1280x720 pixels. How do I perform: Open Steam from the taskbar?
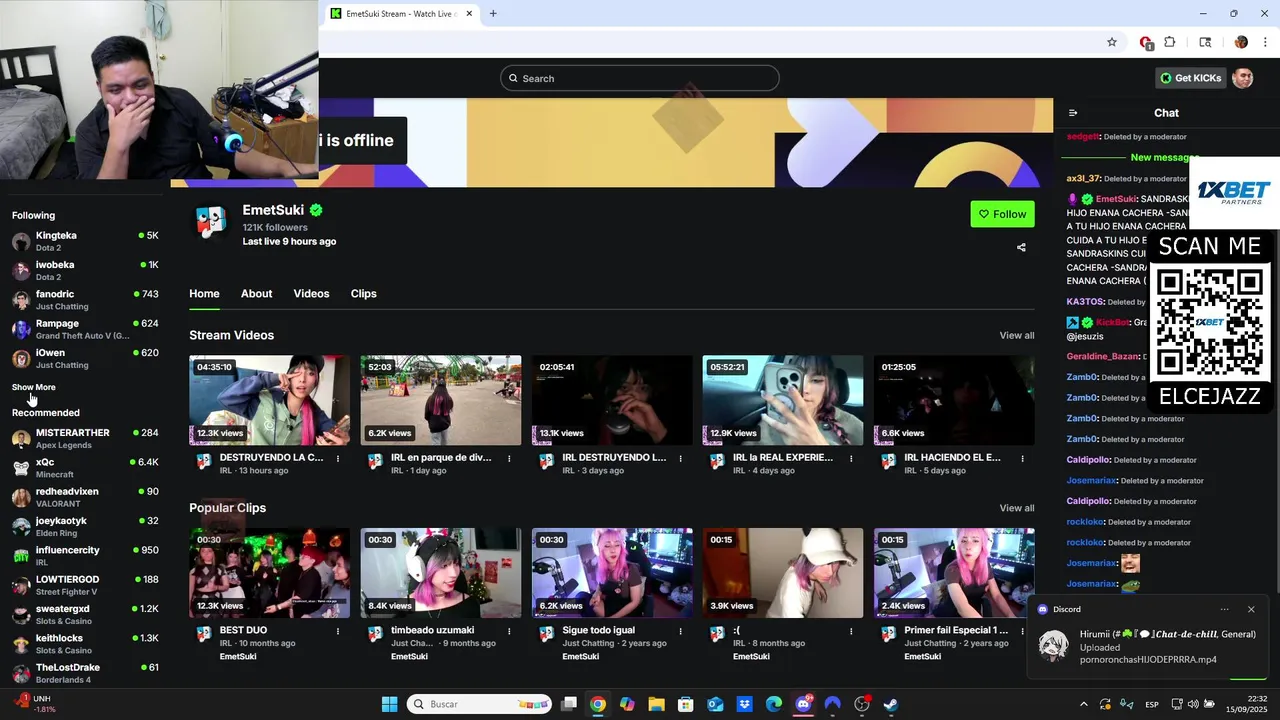891,704
